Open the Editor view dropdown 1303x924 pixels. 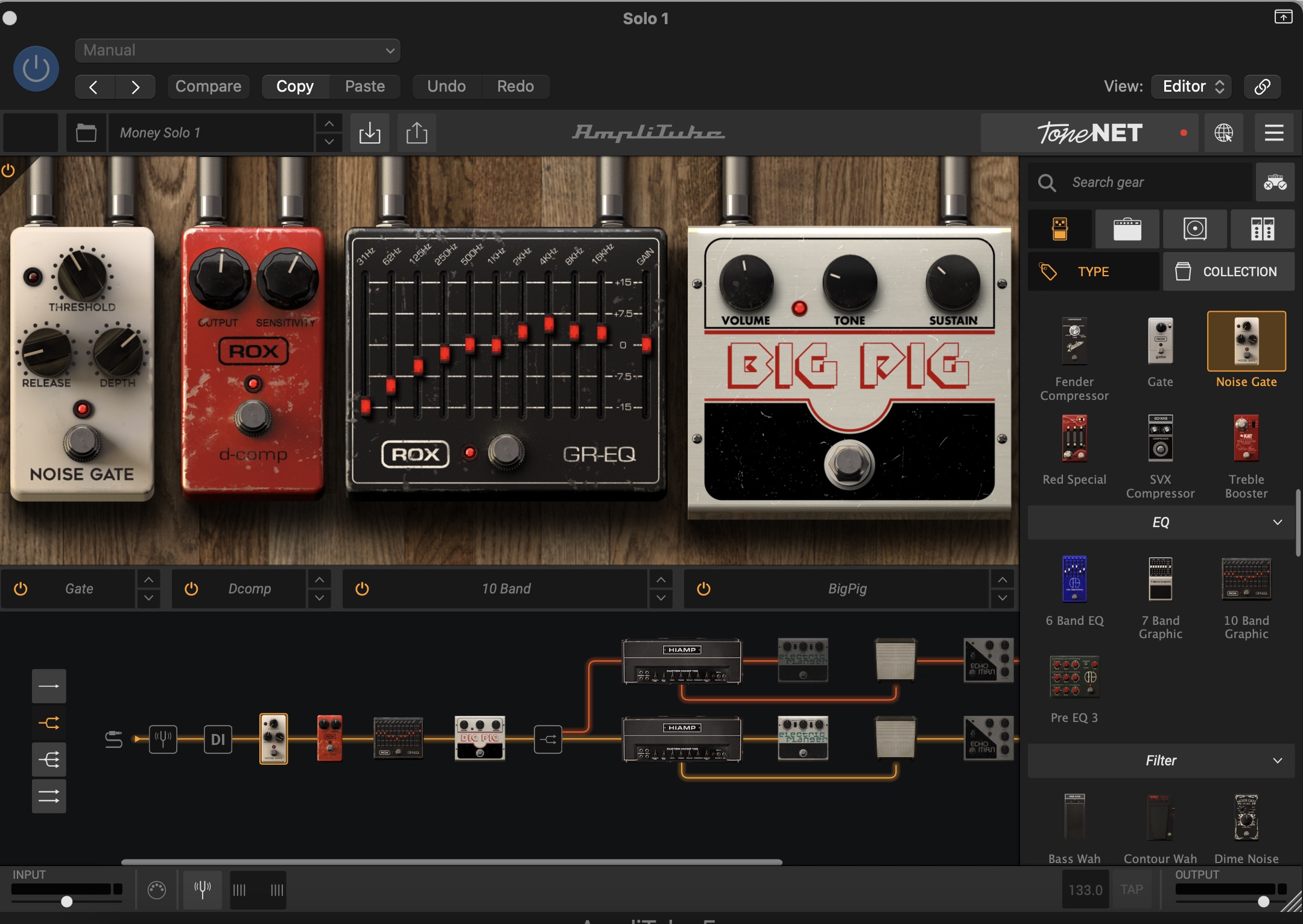[1191, 86]
